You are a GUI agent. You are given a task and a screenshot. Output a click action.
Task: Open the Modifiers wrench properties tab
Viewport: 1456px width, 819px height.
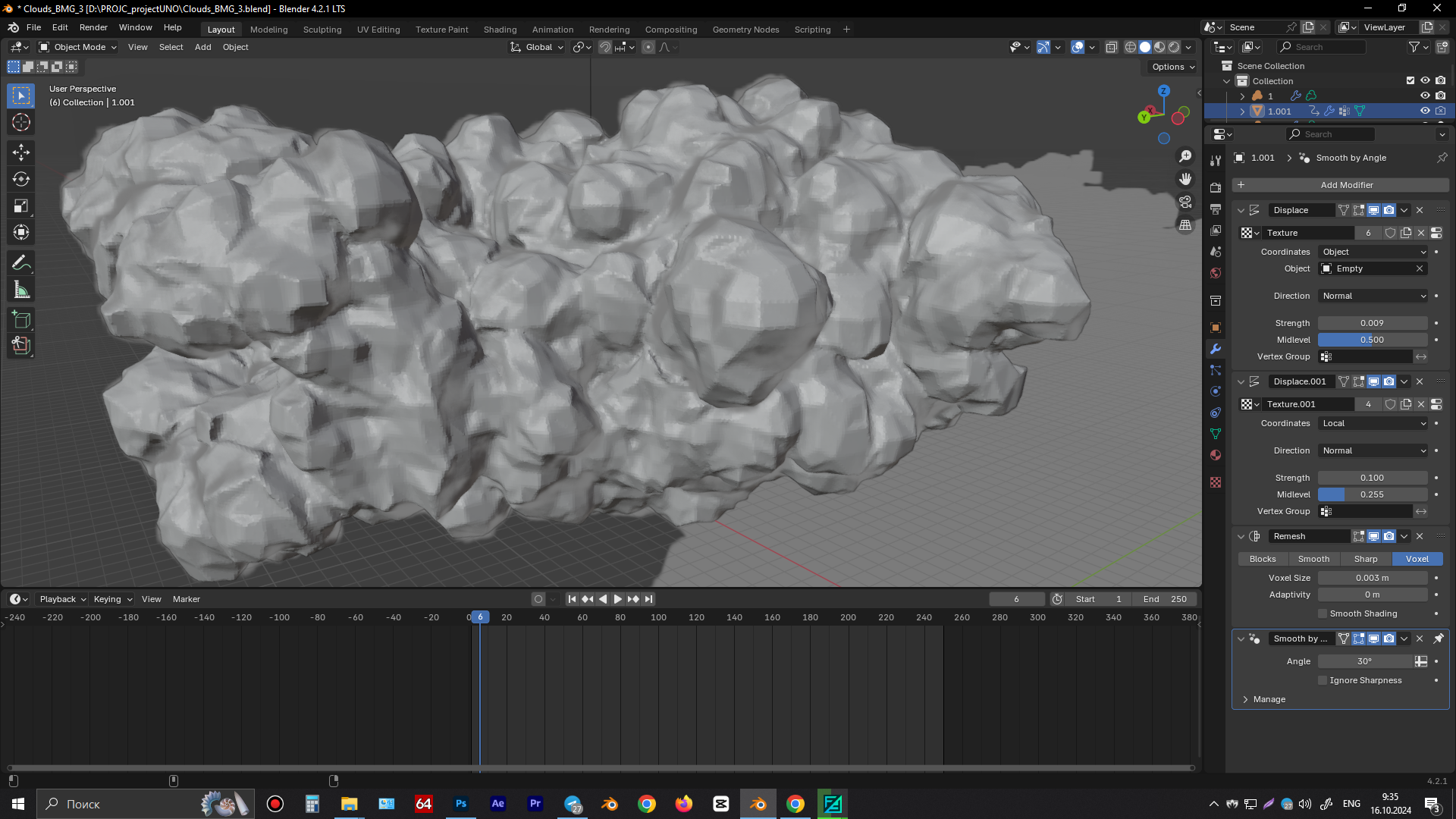point(1216,349)
